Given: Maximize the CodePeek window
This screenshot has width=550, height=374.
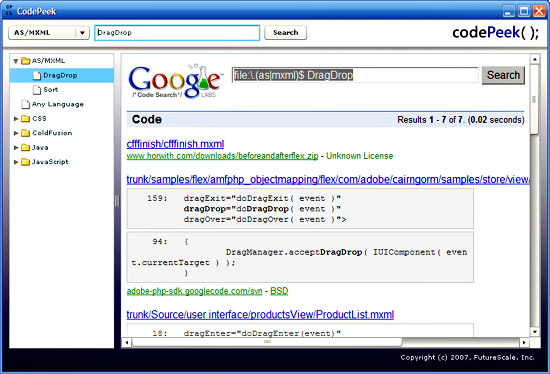Looking at the screenshot, I should click(524, 11).
